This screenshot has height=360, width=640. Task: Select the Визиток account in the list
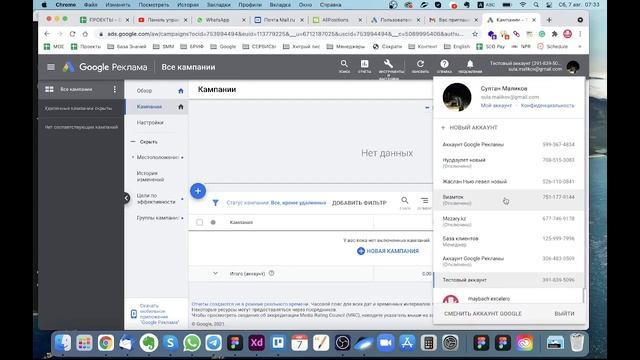click(x=508, y=200)
